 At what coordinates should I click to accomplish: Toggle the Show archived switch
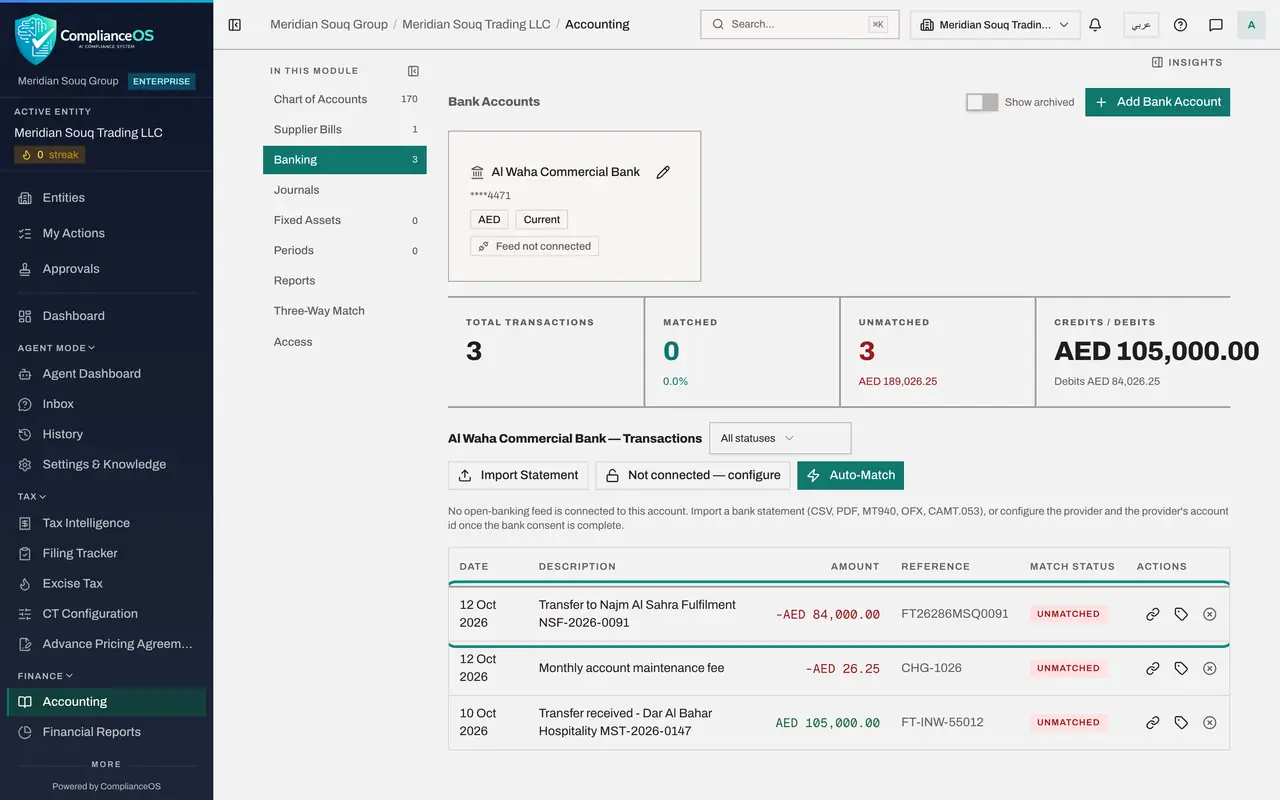(982, 102)
